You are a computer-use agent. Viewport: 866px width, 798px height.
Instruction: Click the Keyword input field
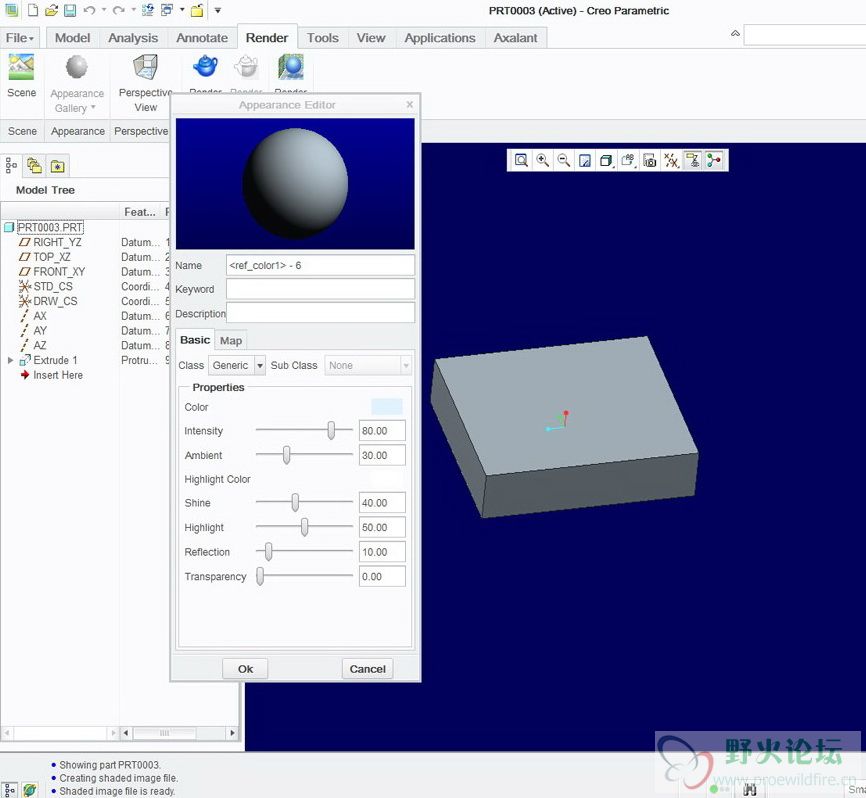click(320, 289)
